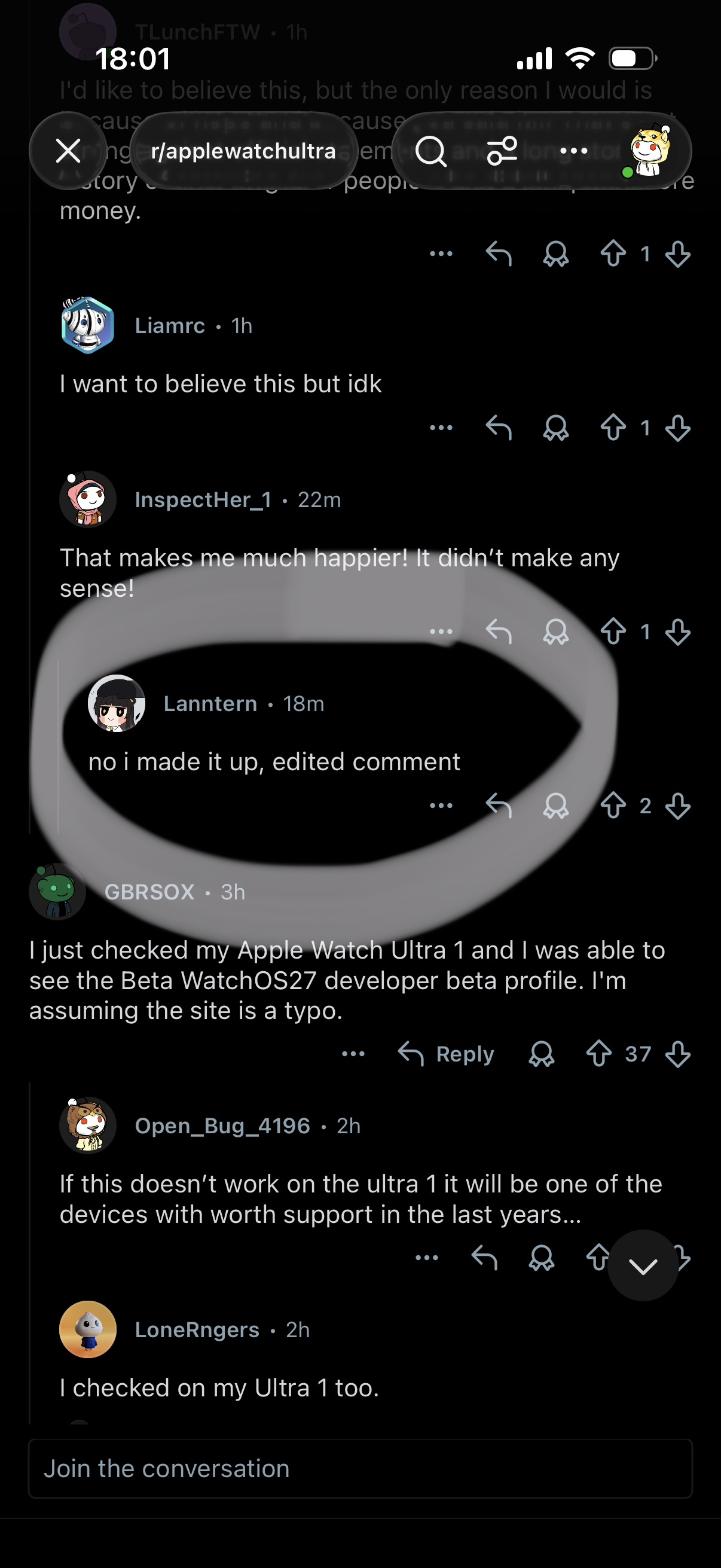Reply arrow on Lanntern's comment
The width and height of the screenshot is (721, 1568).
tap(499, 806)
